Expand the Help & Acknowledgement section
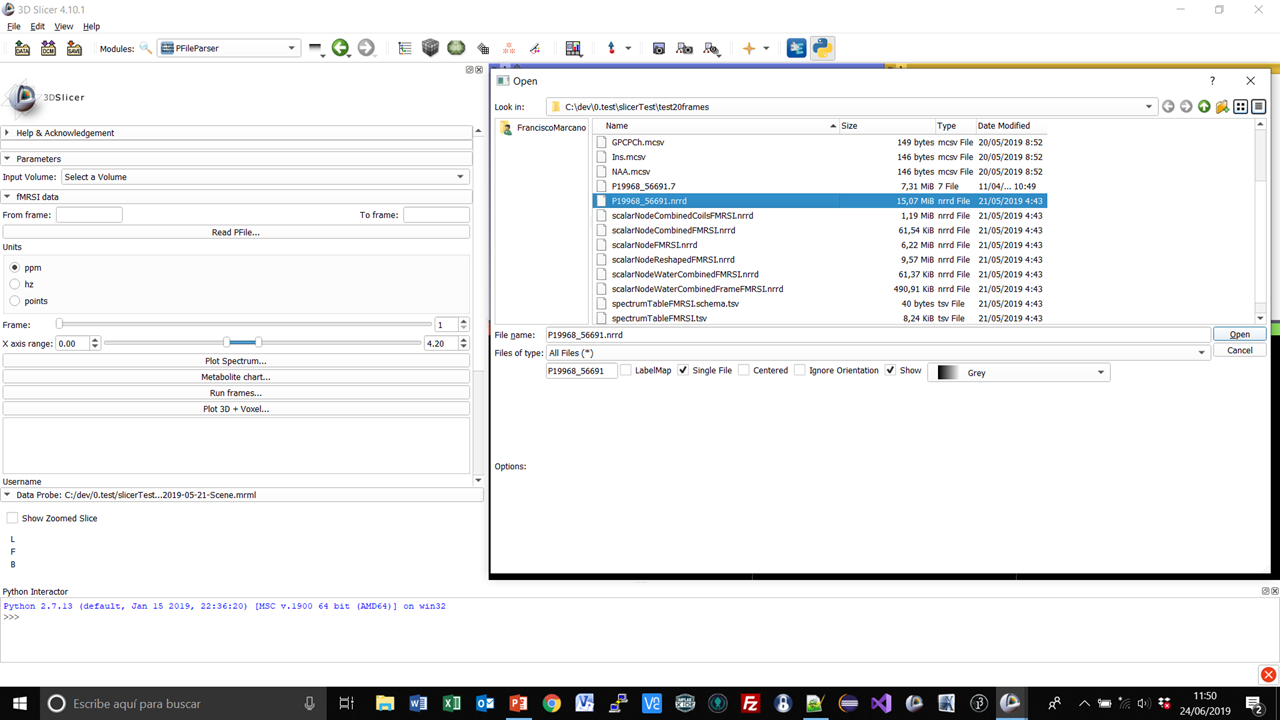 coord(65,133)
